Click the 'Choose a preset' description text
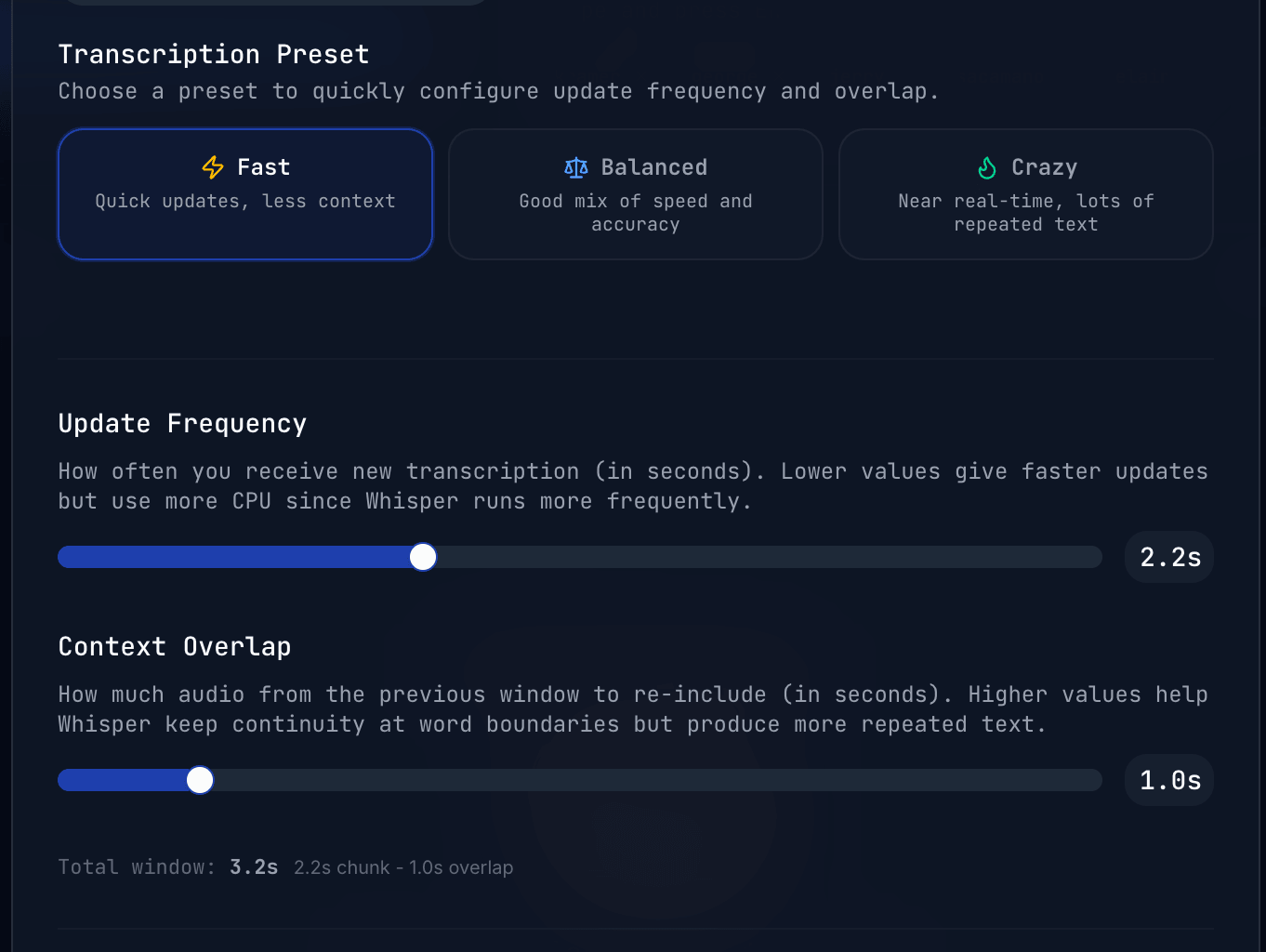Viewport: 1266px width, 952px height. pos(498,91)
